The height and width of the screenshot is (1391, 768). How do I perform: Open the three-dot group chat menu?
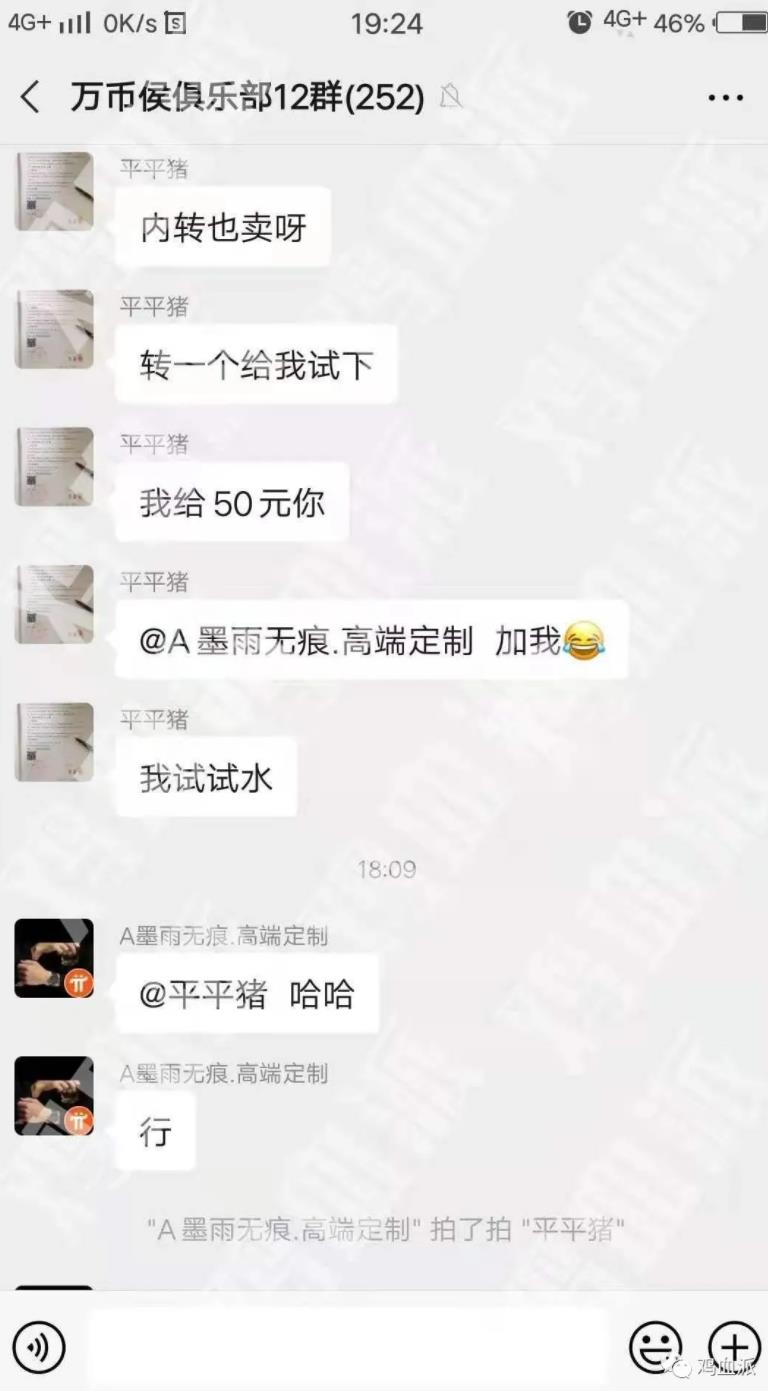coord(725,97)
